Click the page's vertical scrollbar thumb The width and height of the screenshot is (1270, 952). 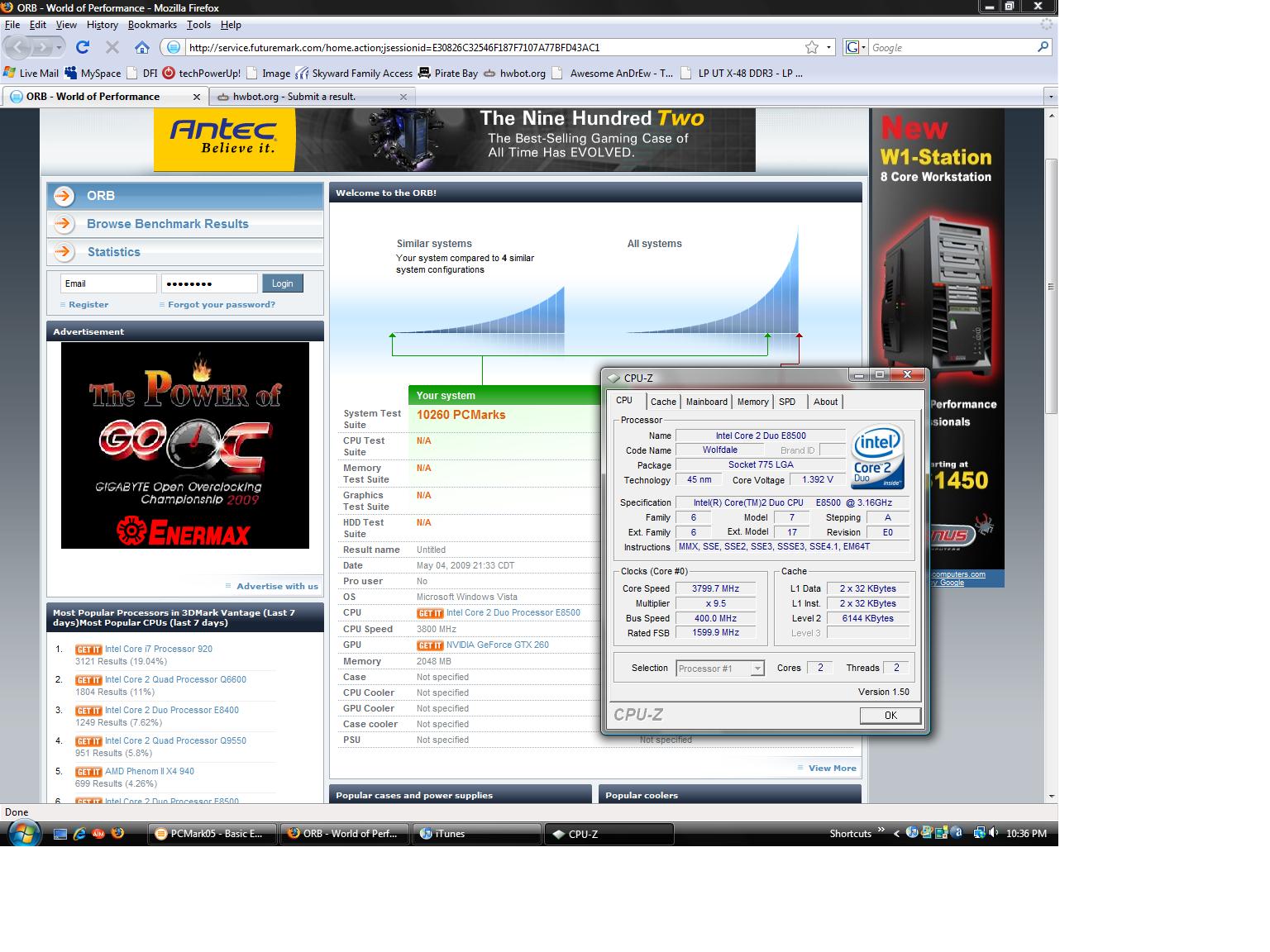click(1051, 285)
